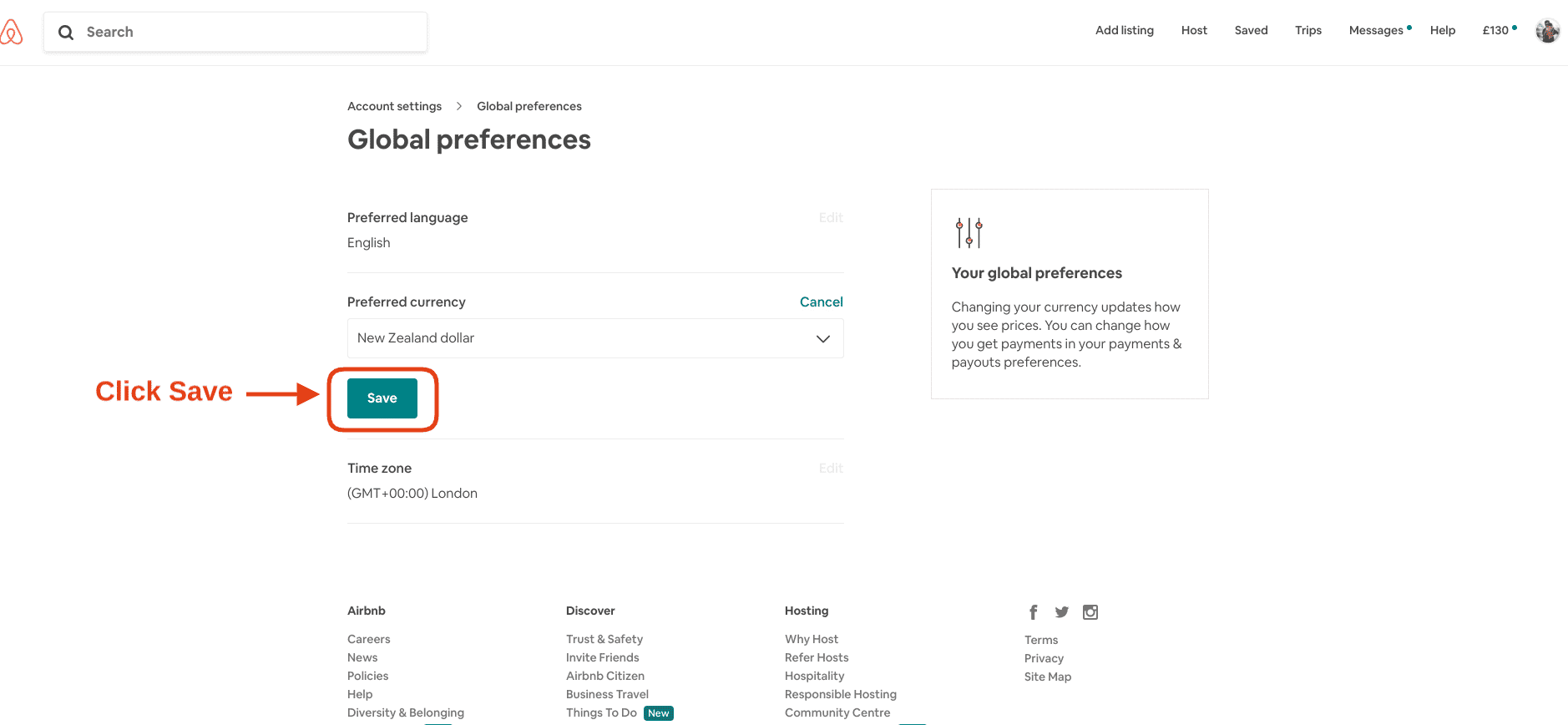
Task: Open the Trips page
Action: click(1308, 30)
